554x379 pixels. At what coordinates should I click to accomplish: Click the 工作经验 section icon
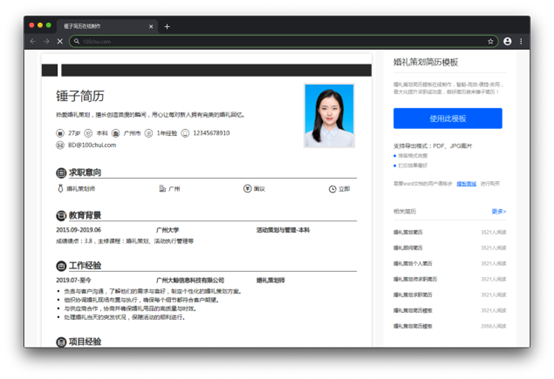coord(61,266)
